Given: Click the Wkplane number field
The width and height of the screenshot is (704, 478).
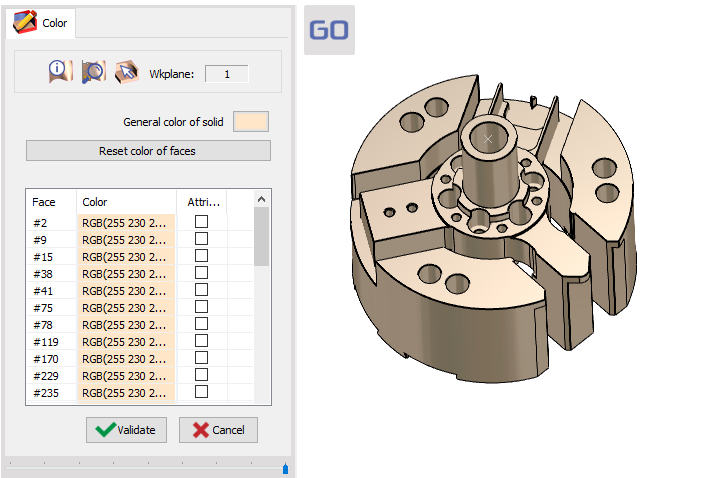Looking at the screenshot, I should point(226,74).
